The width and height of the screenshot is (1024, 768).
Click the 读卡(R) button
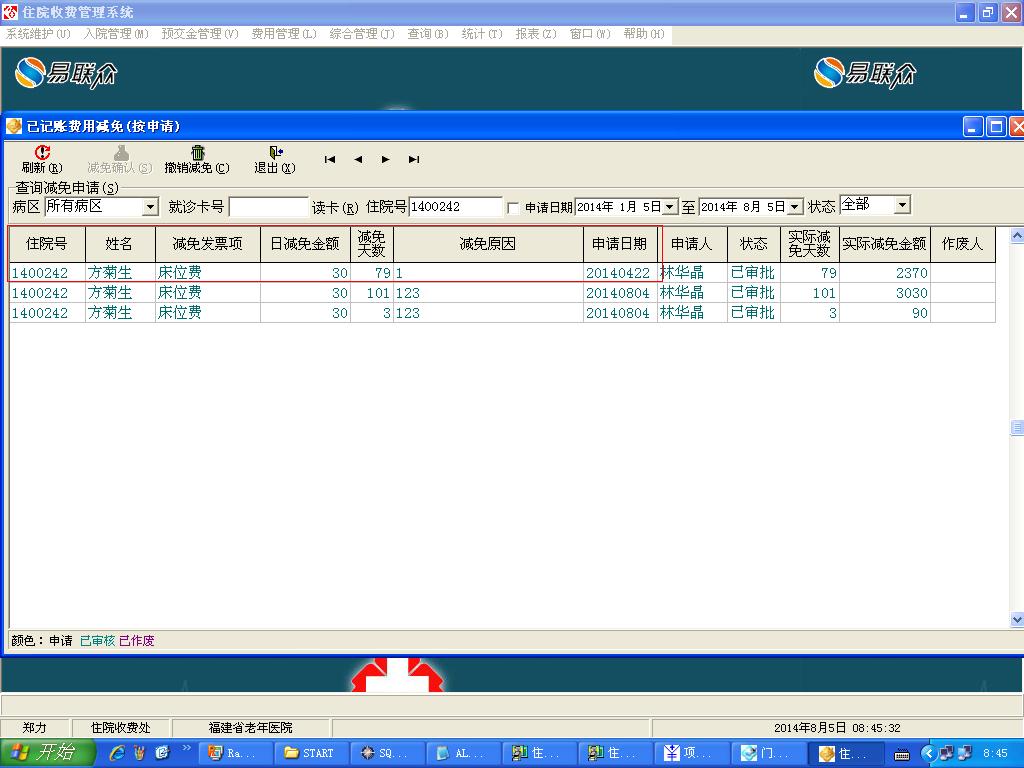pyautogui.click(x=335, y=208)
